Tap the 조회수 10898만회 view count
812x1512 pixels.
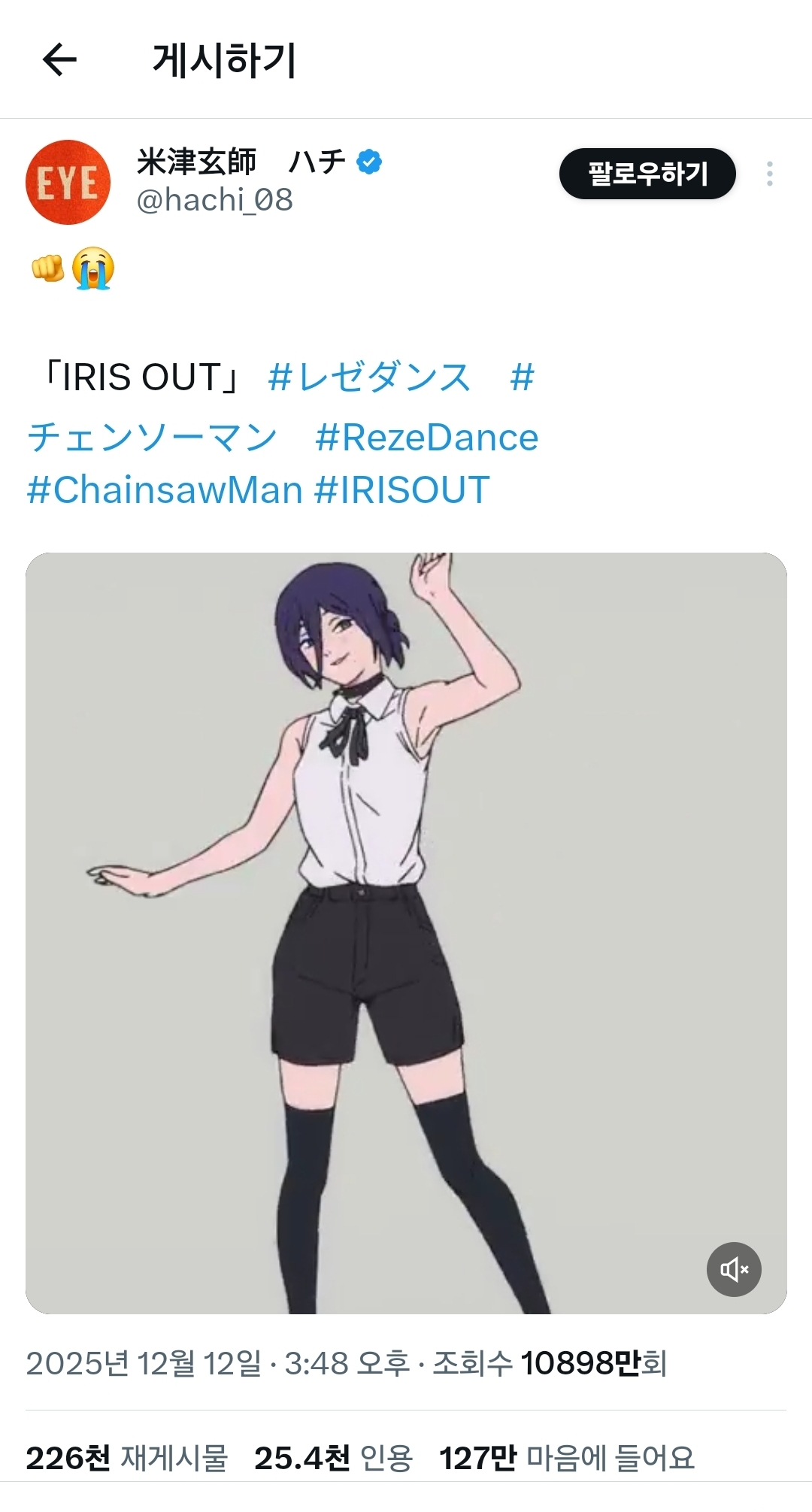(550, 1363)
